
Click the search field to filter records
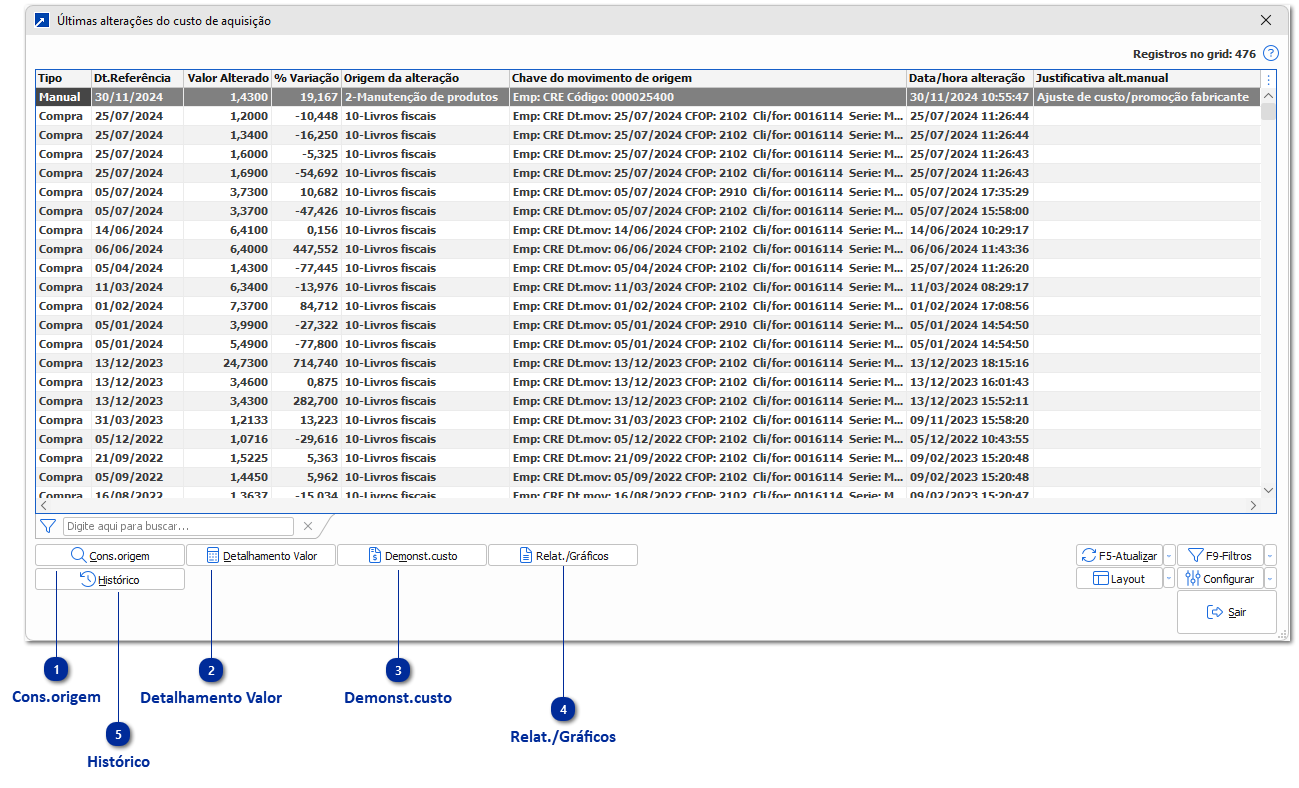pos(178,526)
